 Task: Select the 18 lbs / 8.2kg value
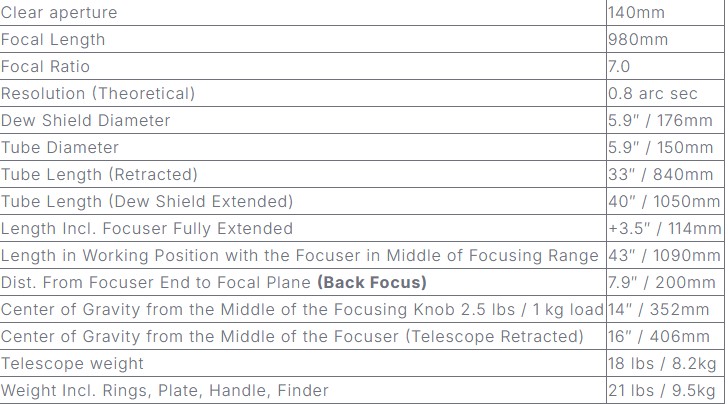tap(660, 364)
